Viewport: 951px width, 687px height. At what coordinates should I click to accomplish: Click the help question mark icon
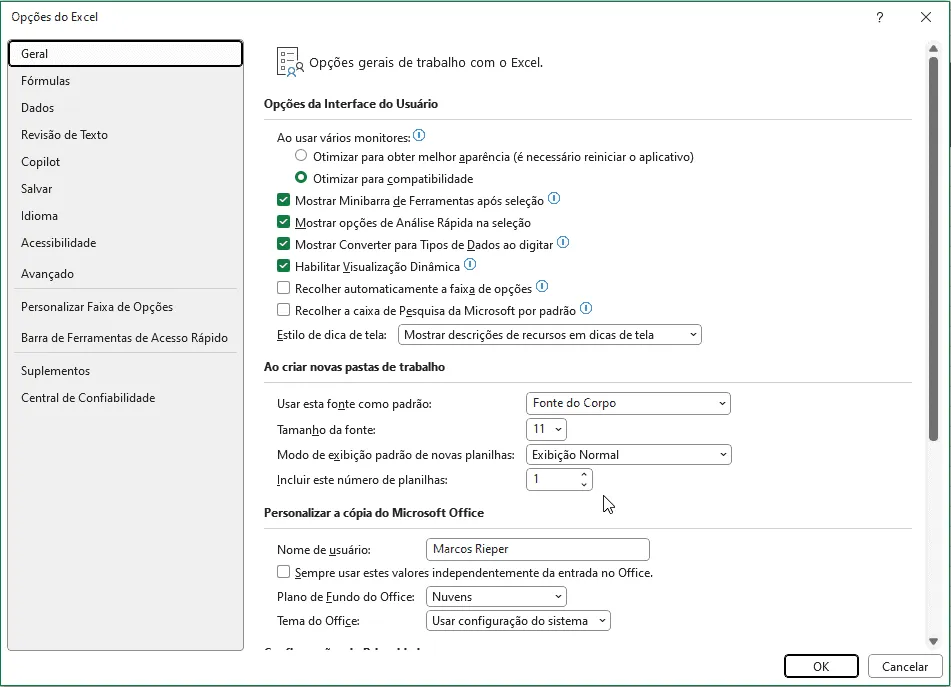(x=880, y=17)
